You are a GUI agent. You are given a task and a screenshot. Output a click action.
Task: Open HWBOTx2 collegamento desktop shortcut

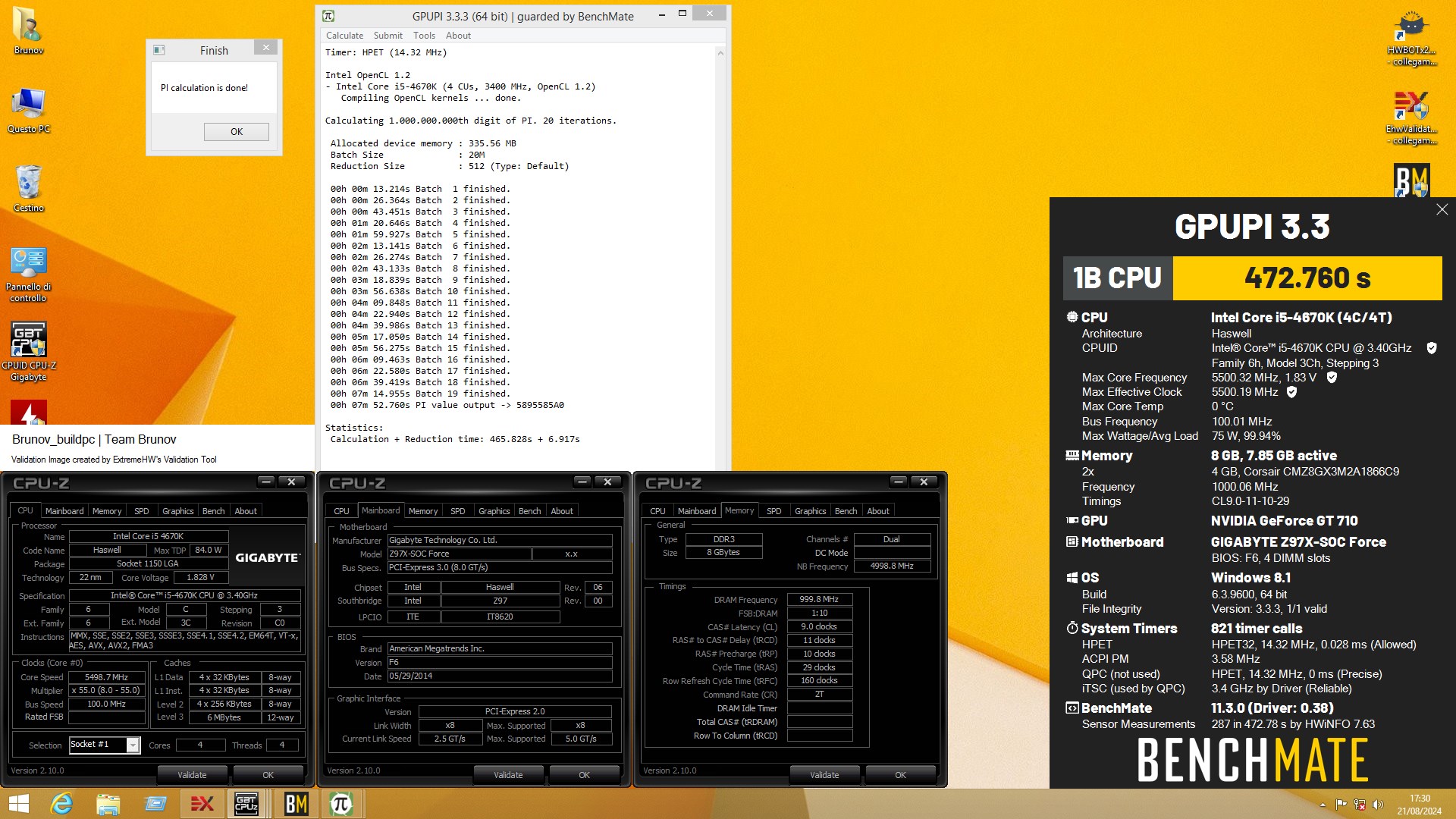click(x=1411, y=38)
